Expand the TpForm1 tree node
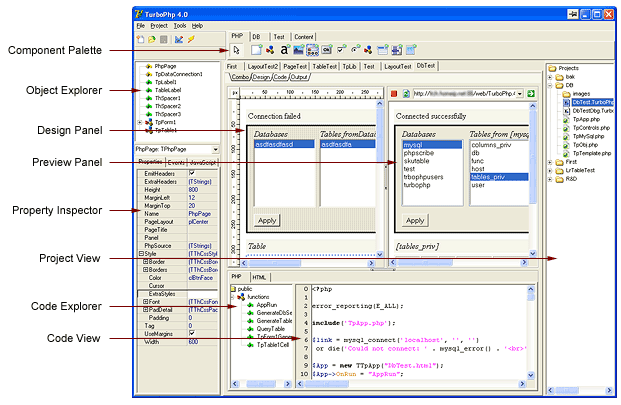The height and width of the screenshot is (405, 621). point(139,122)
